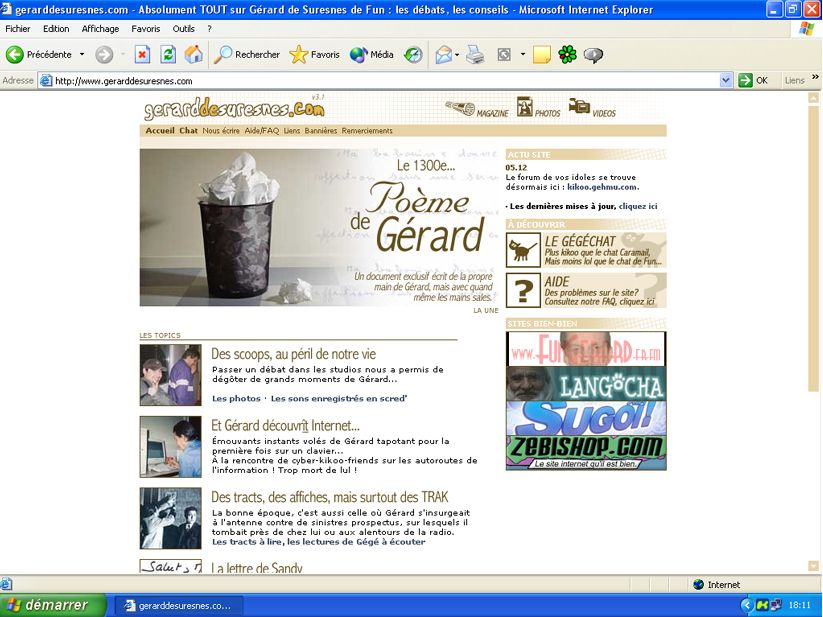Click the page icon in address bar
Image resolution: width=823 pixels, height=617 pixels.
[x=46, y=81]
